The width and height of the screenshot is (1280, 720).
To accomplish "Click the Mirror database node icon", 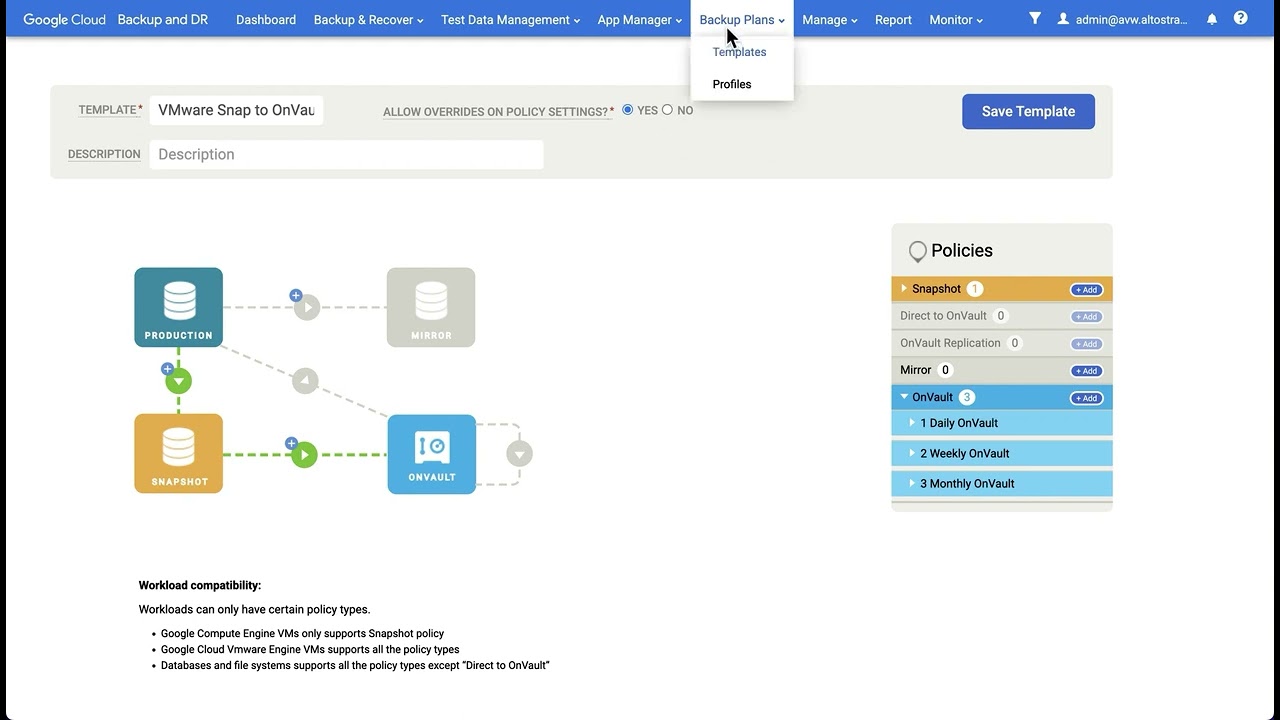I will (431, 307).
